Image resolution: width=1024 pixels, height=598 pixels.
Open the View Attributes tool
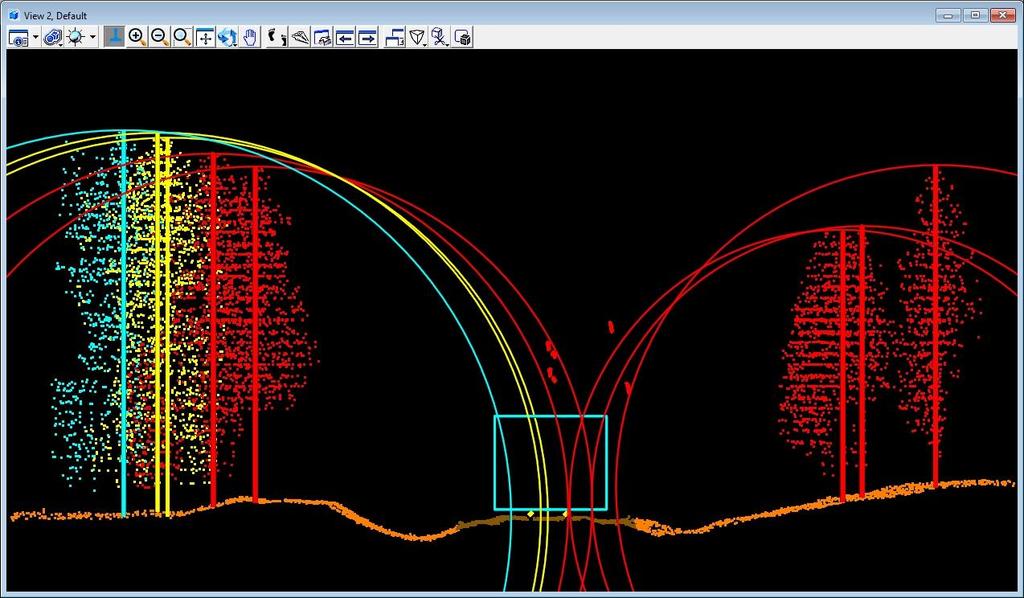(x=18, y=37)
